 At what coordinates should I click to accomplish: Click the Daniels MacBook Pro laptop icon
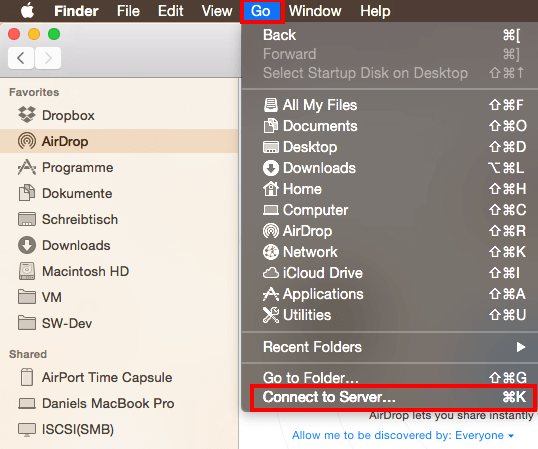[x=27, y=403]
